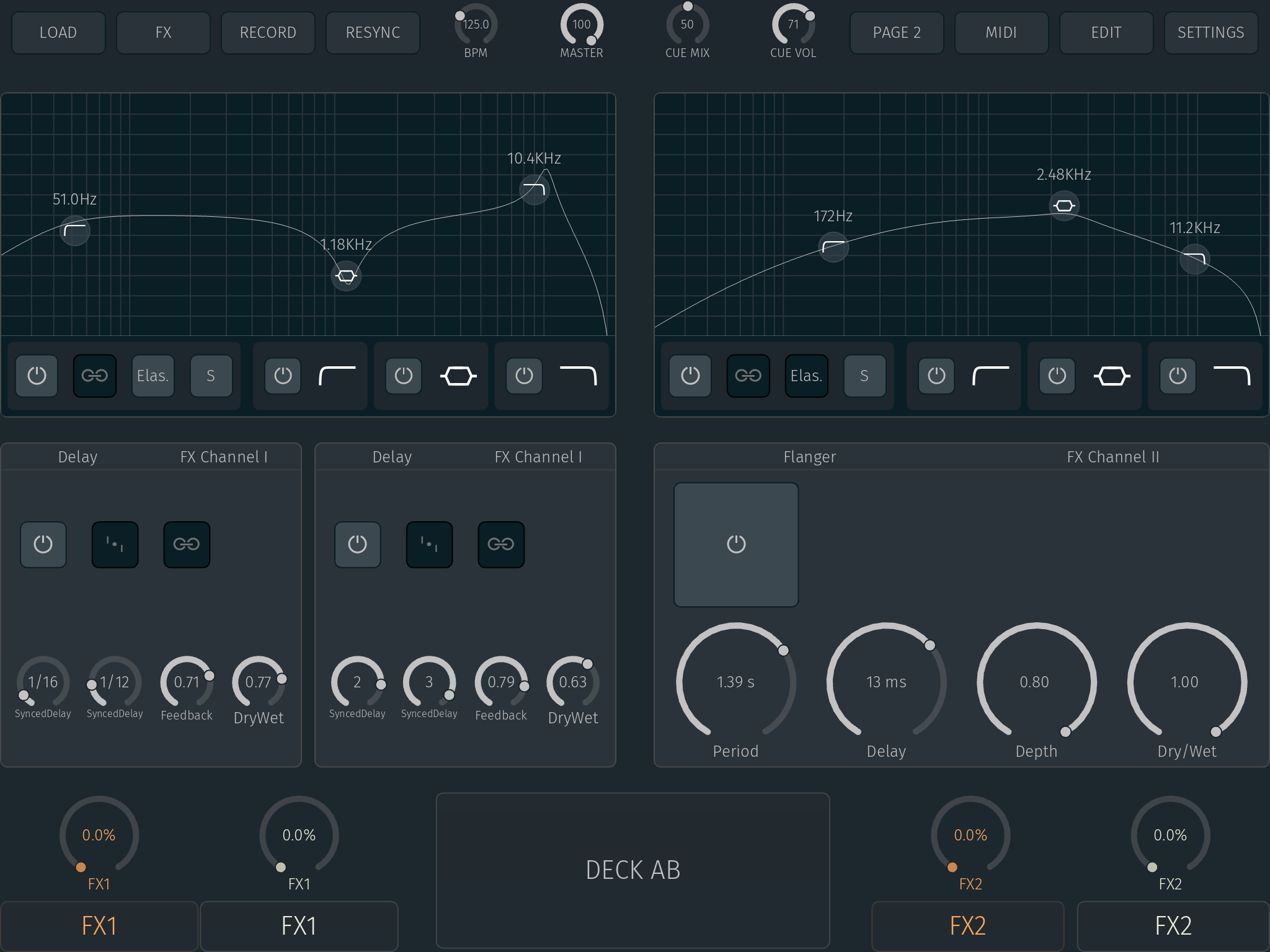Image resolution: width=1270 pixels, height=952 pixels.
Task: Toggle link icon in left EQ panel
Action: [x=95, y=376]
